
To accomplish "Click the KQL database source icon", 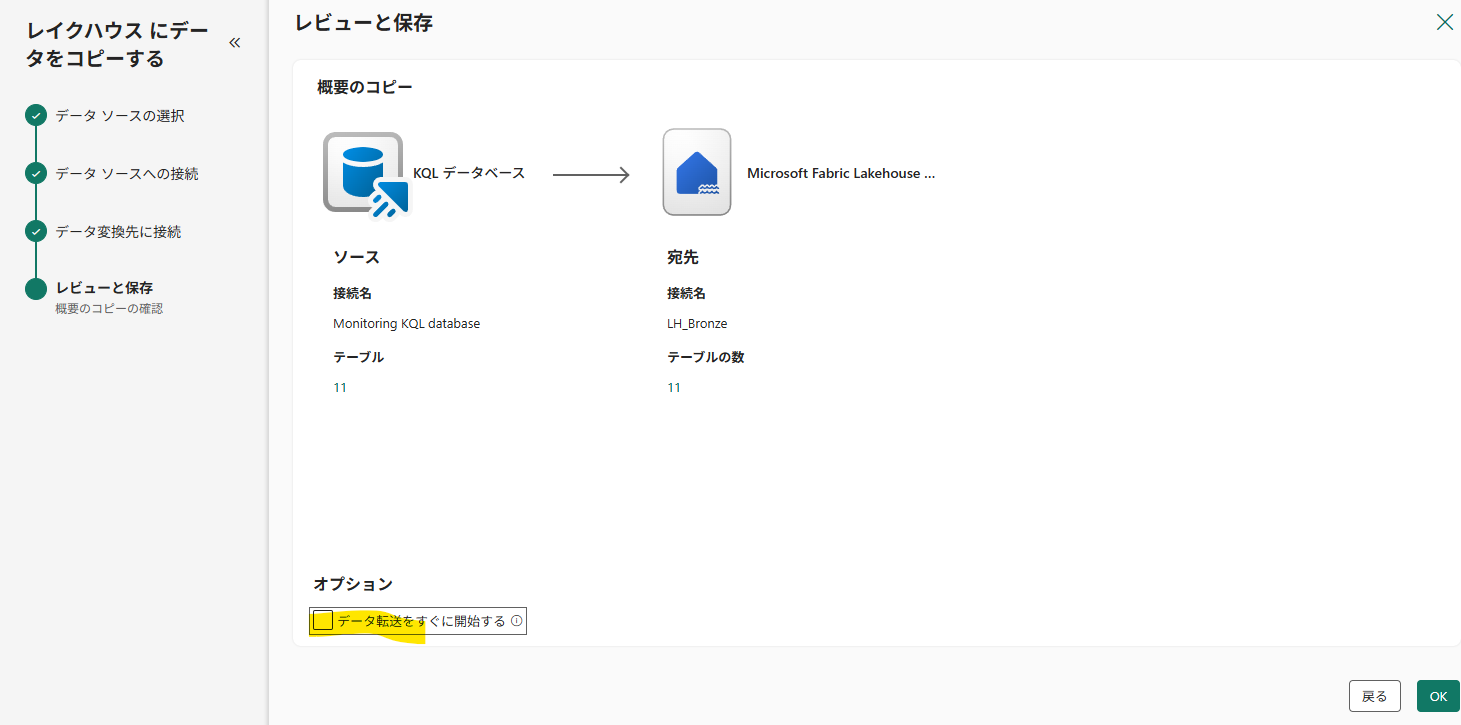I will point(366,174).
